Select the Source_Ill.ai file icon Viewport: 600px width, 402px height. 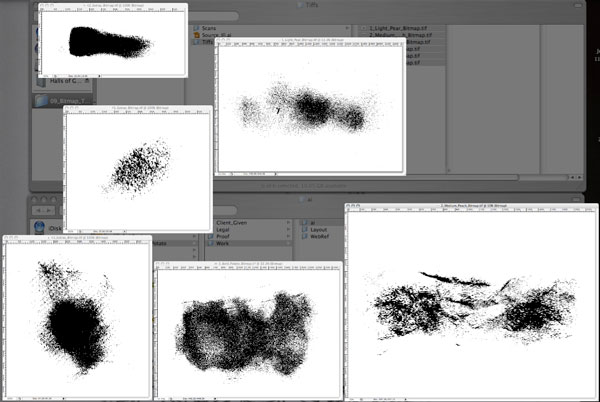197,35
